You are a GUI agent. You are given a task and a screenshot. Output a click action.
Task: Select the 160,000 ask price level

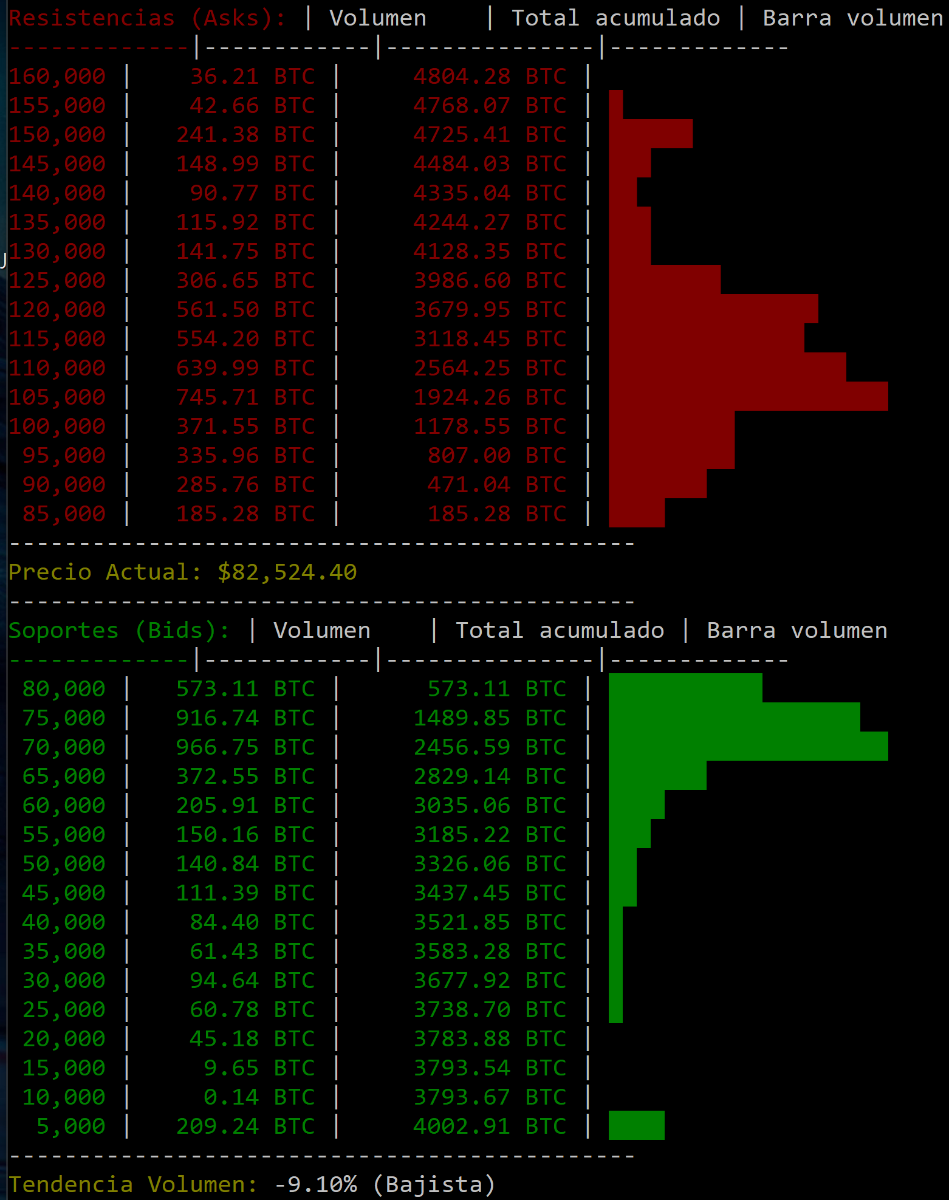[x=57, y=76]
